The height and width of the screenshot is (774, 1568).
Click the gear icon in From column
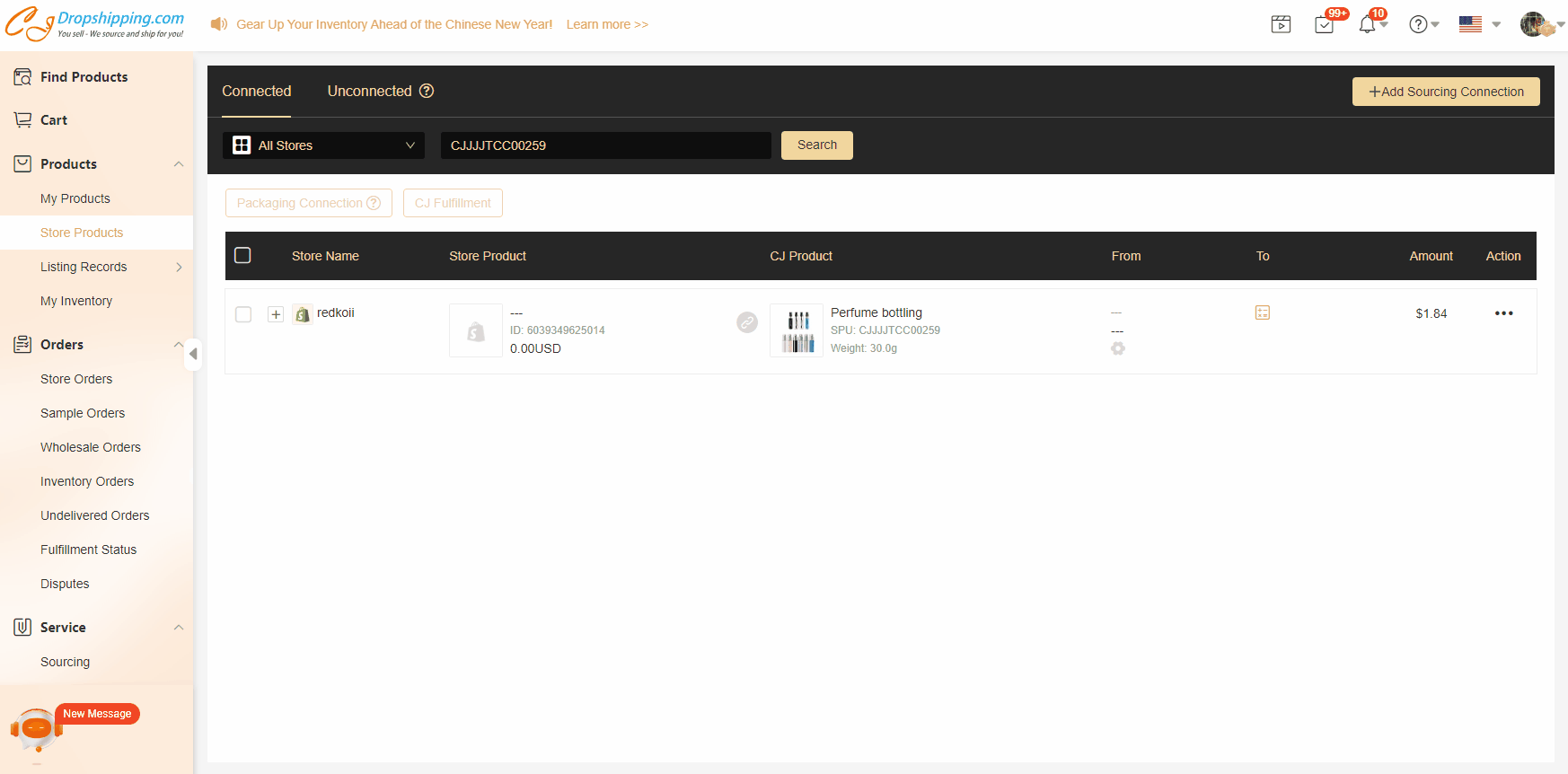tap(1117, 348)
